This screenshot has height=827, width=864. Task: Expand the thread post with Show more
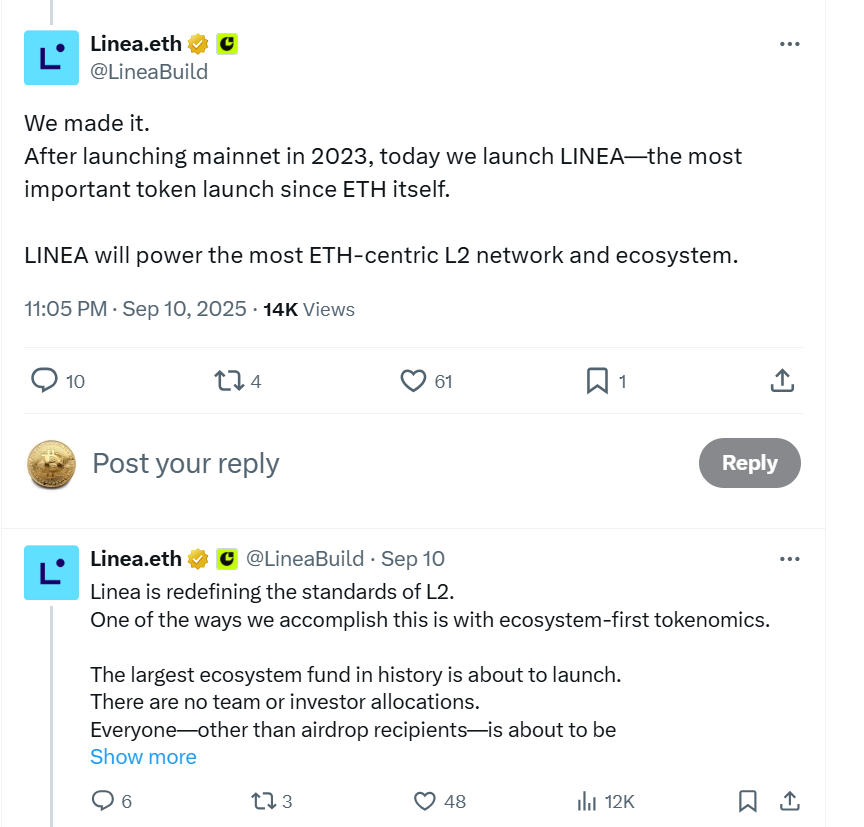point(143,757)
